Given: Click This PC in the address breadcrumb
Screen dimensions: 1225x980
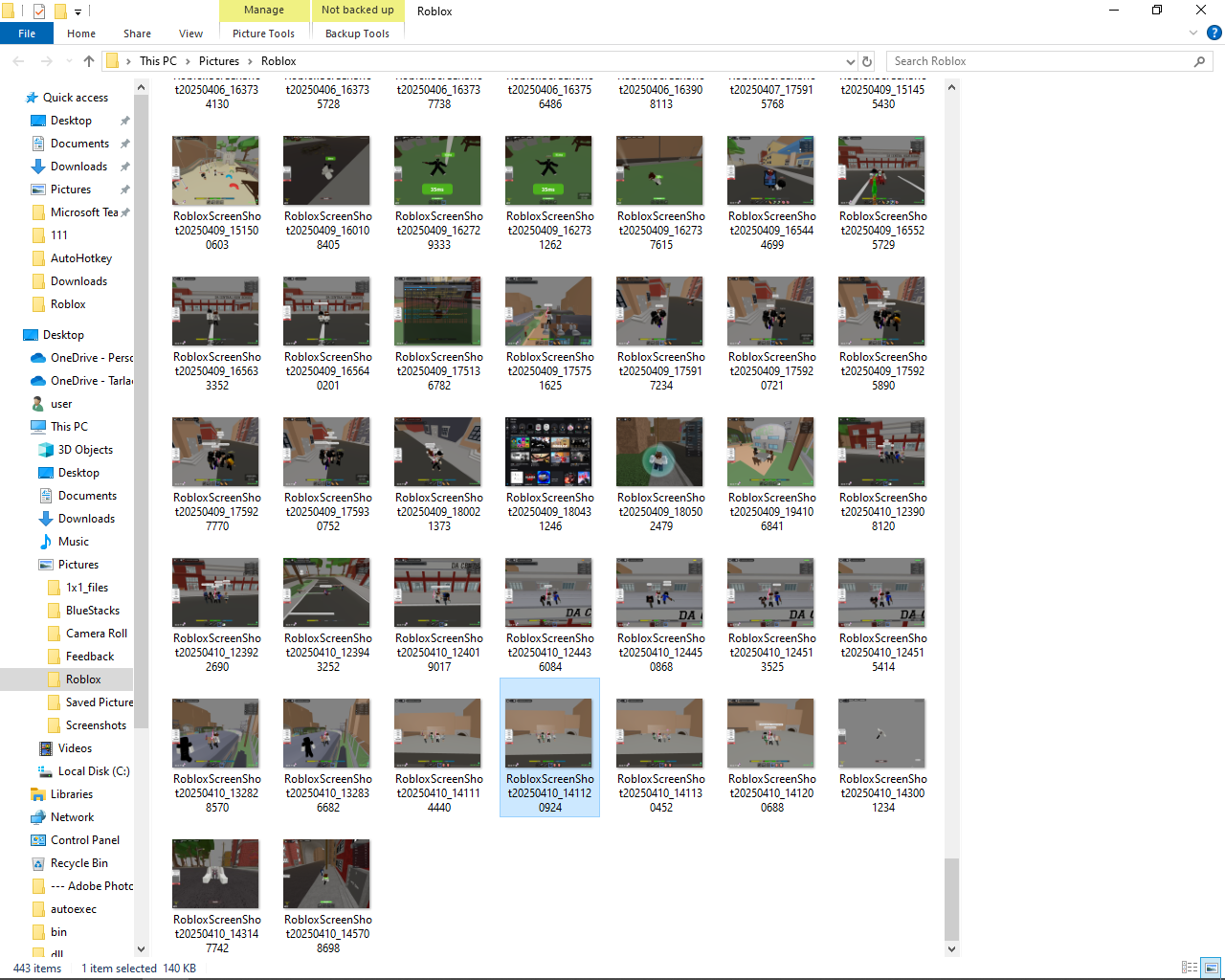Looking at the screenshot, I should (x=158, y=61).
